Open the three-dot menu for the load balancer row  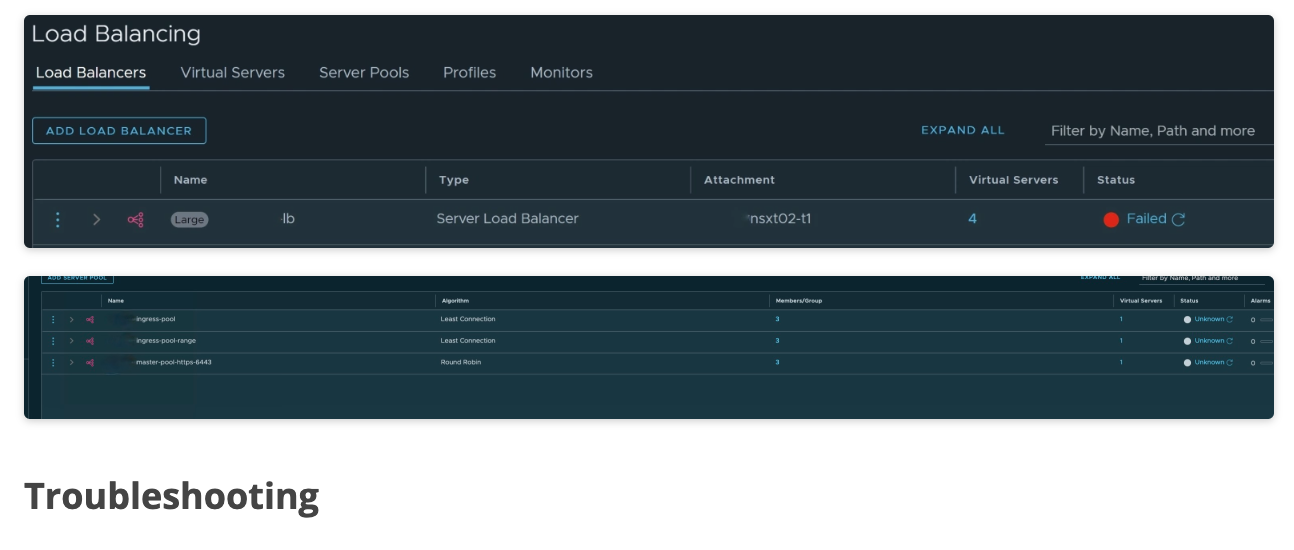(x=58, y=219)
